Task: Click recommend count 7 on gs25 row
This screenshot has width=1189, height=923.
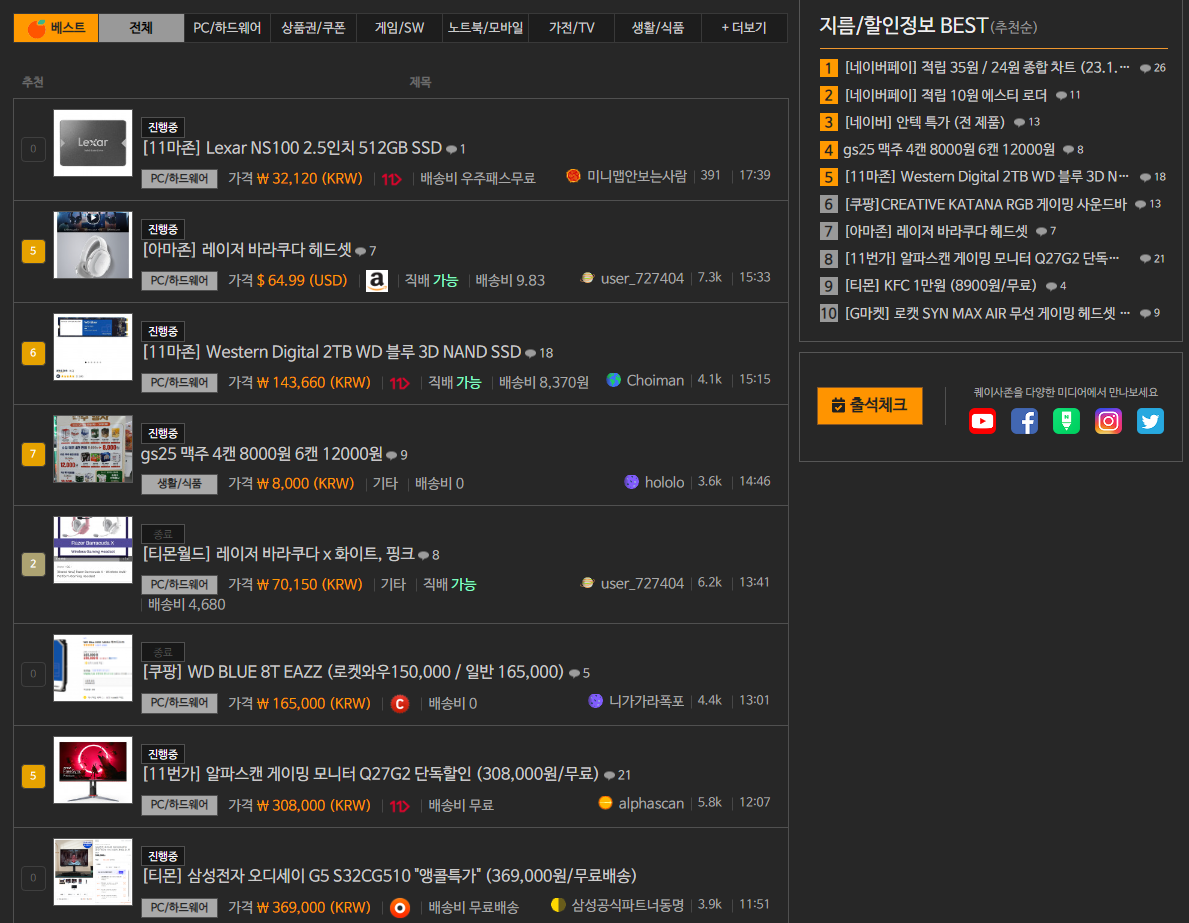Action: tap(33, 454)
